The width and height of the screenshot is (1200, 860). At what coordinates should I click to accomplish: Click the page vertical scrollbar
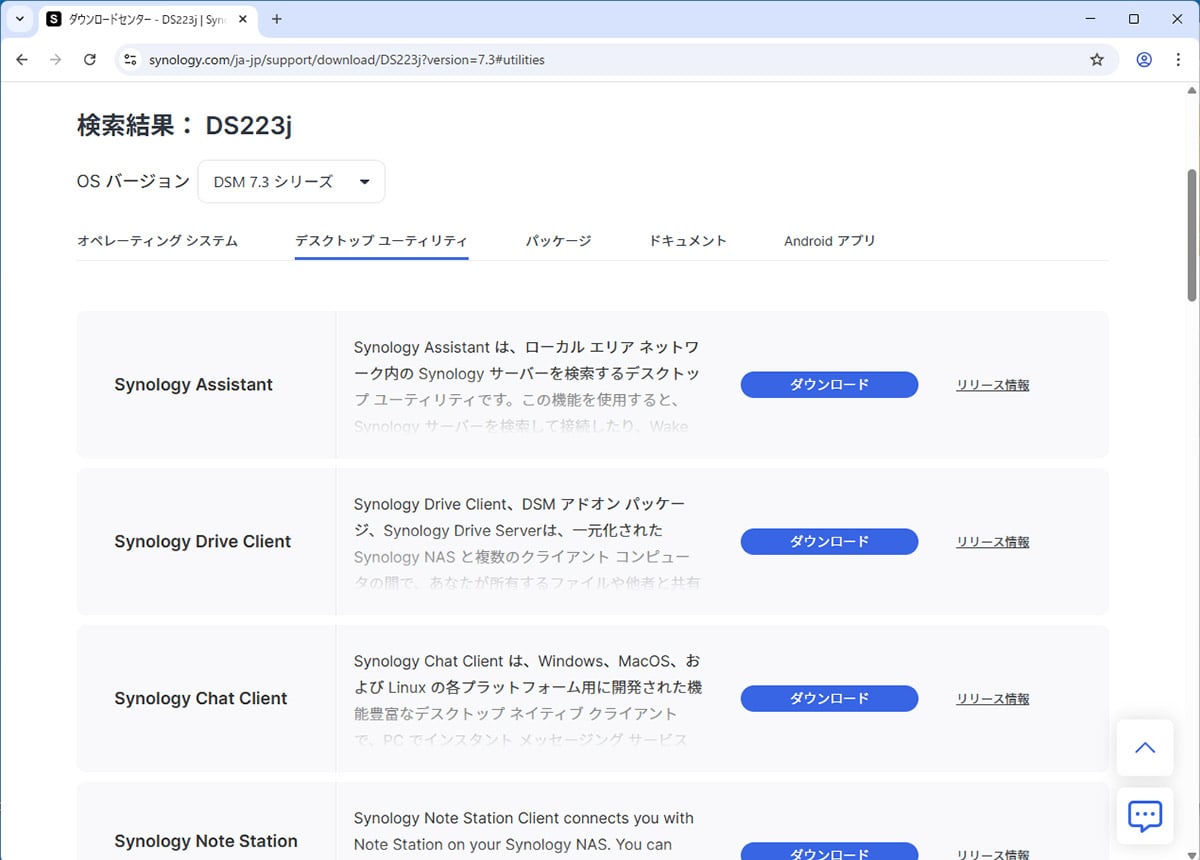click(1191, 235)
